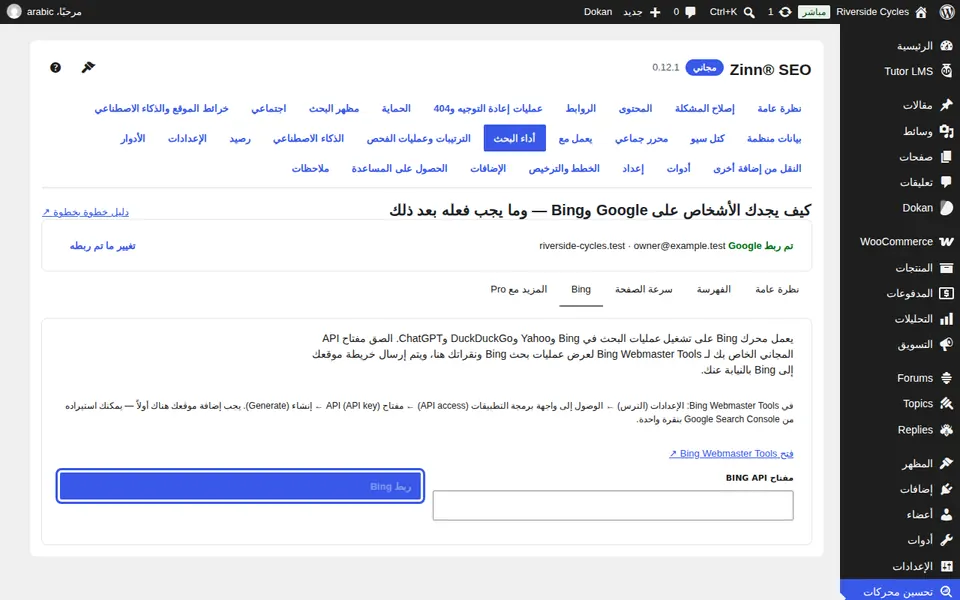Click the مقالات pin icon in sidebar
Viewport: 960px width, 600px height.
[x=947, y=105]
